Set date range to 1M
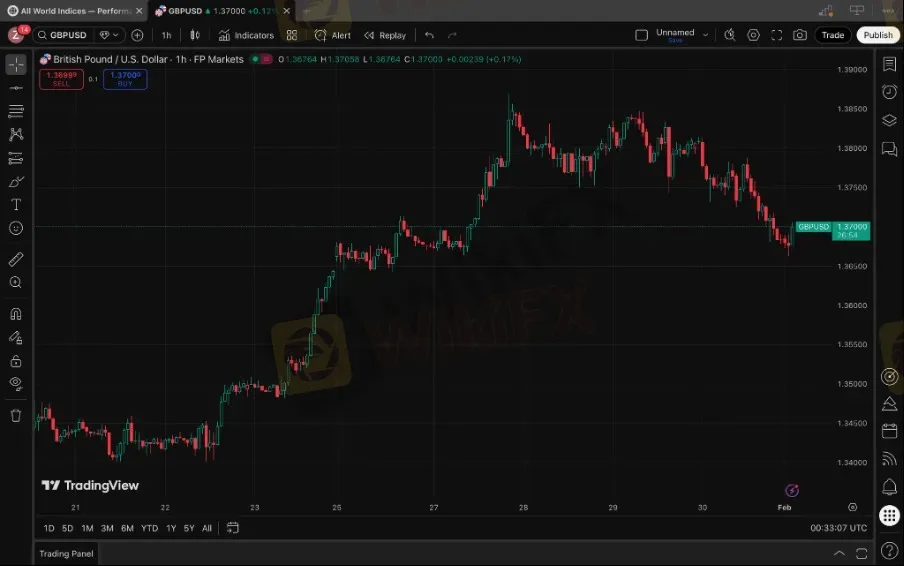Viewport: 904px width, 566px height. tap(87, 528)
